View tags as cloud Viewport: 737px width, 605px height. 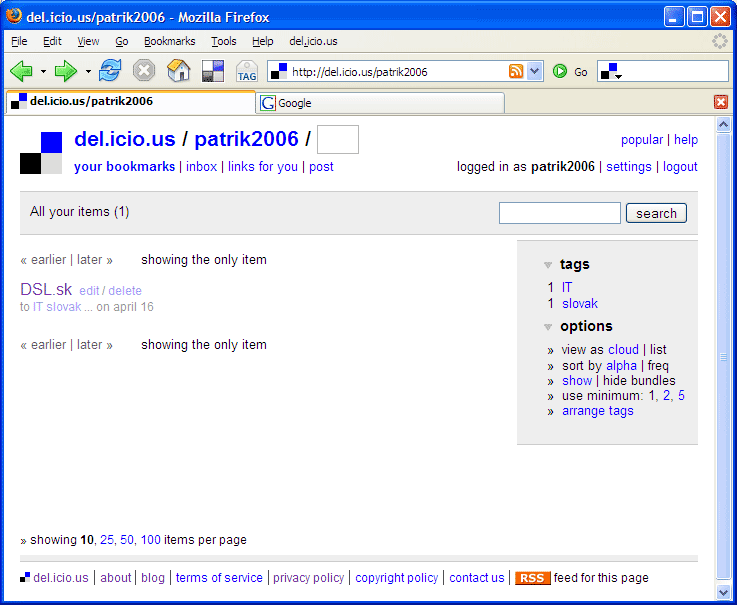(623, 350)
